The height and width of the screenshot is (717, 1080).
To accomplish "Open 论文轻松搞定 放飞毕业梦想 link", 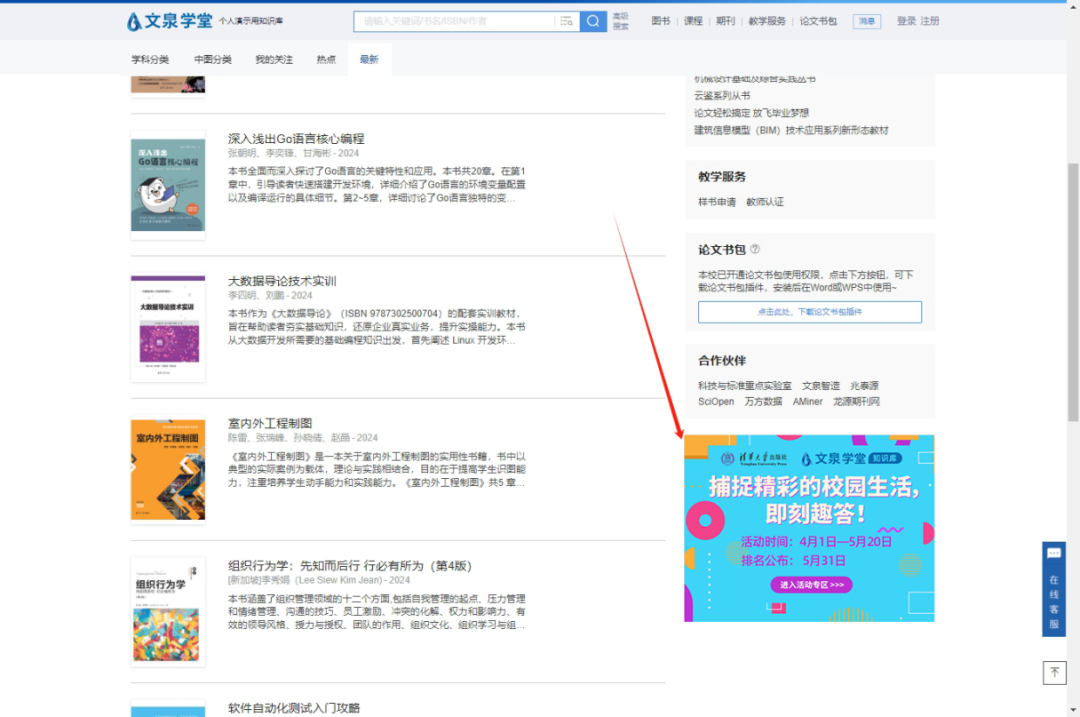I will coord(751,113).
